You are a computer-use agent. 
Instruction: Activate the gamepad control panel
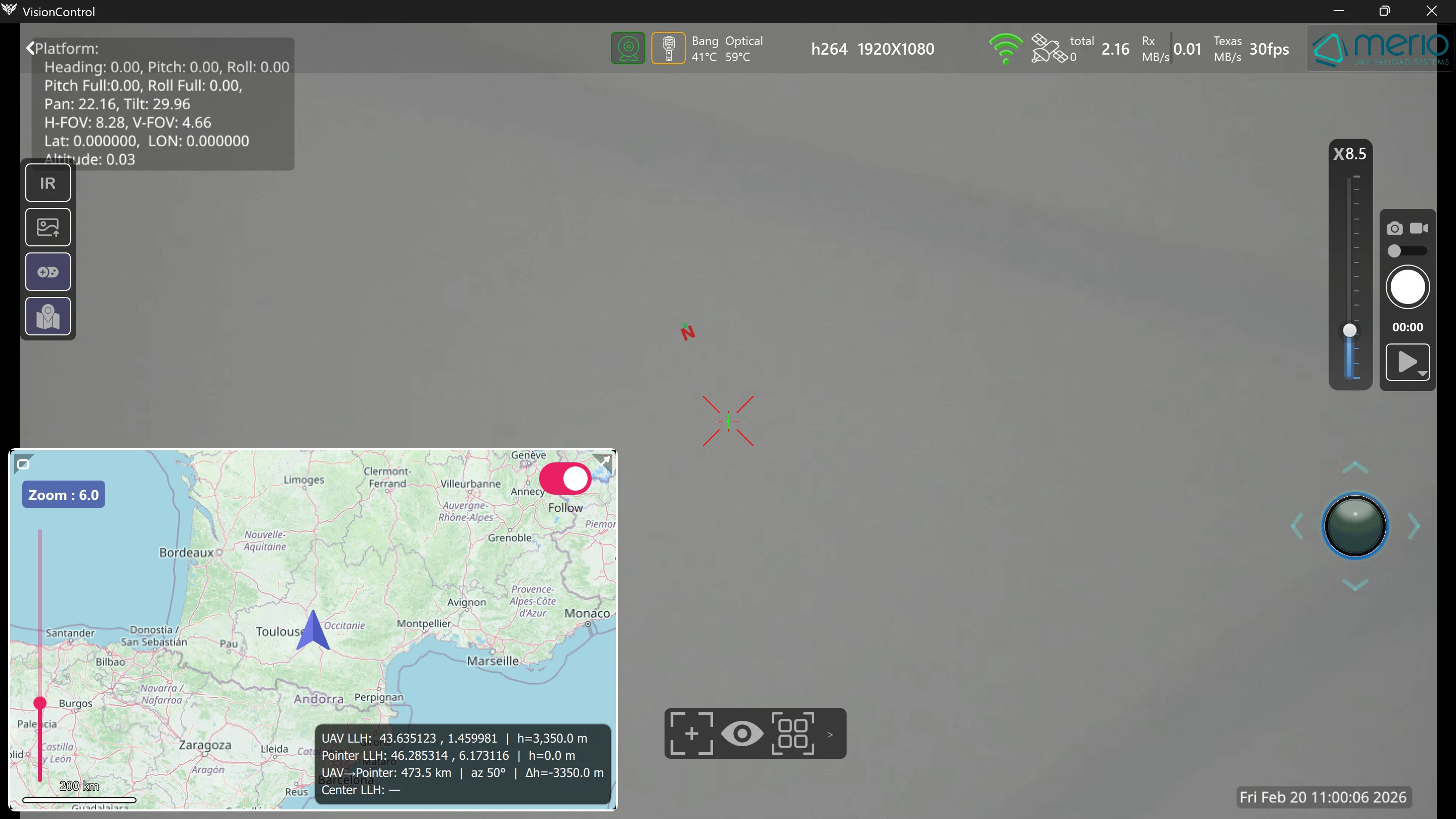pyautogui.click(x=48, y=271)
